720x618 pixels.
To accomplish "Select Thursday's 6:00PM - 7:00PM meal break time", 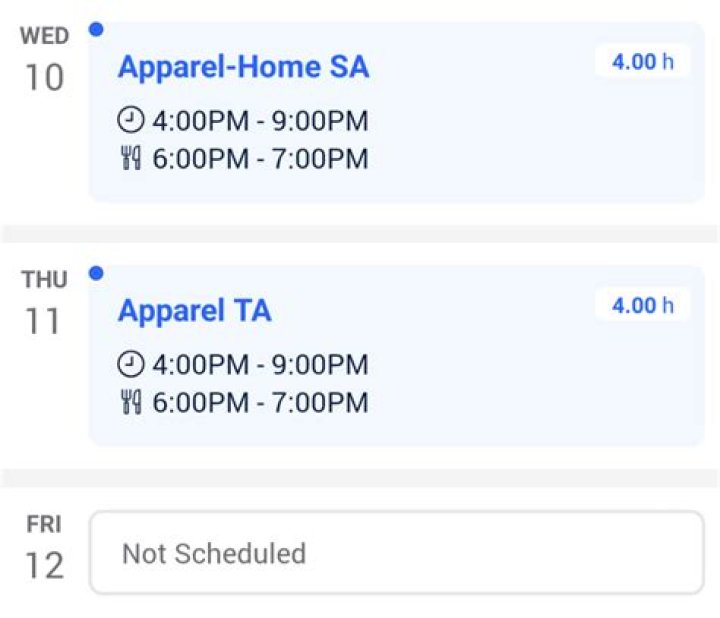I will tap(260, 403).
